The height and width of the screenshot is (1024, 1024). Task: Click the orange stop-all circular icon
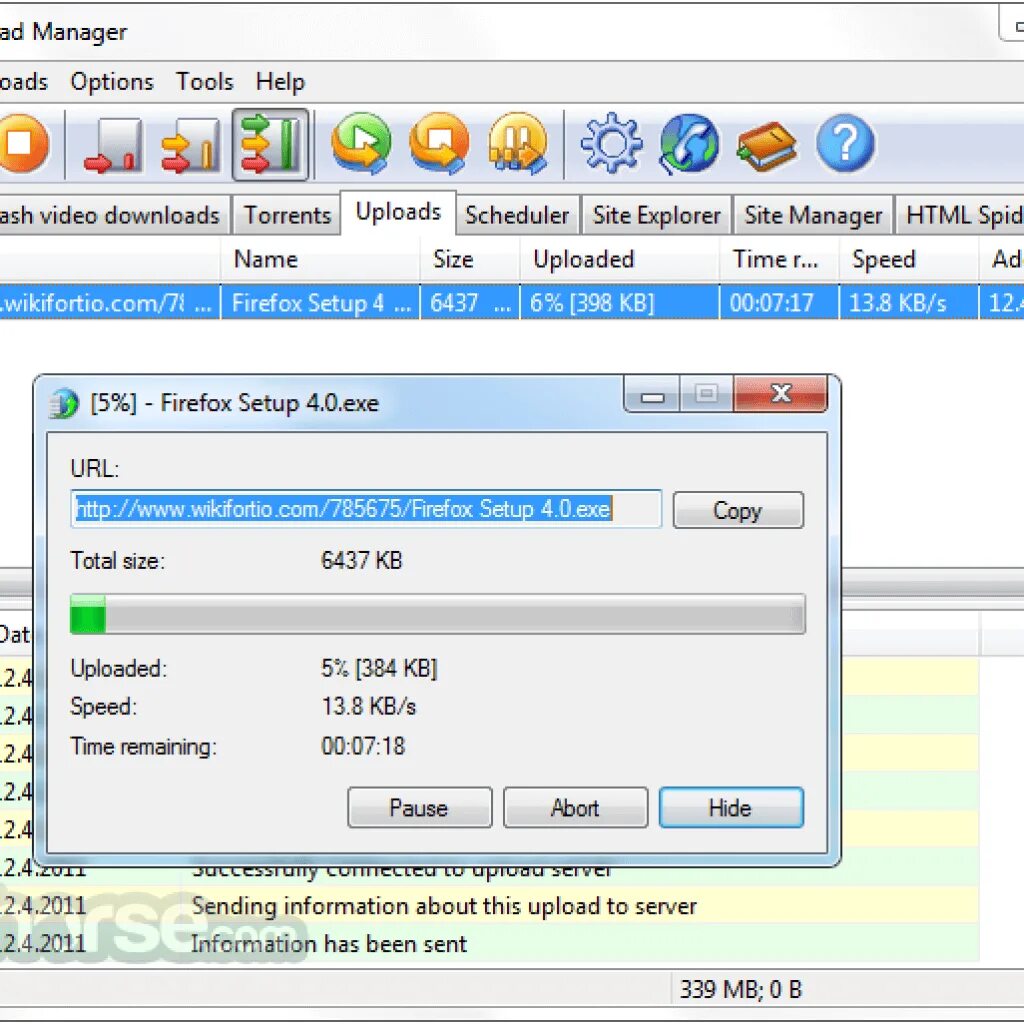(x=440, y=144)
